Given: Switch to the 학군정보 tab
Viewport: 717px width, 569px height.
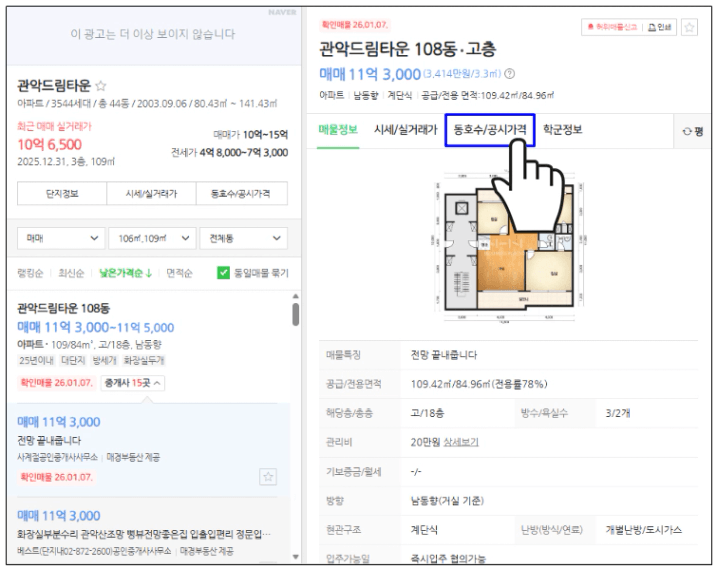Looking at the screenshot, I should coord(562,130).
